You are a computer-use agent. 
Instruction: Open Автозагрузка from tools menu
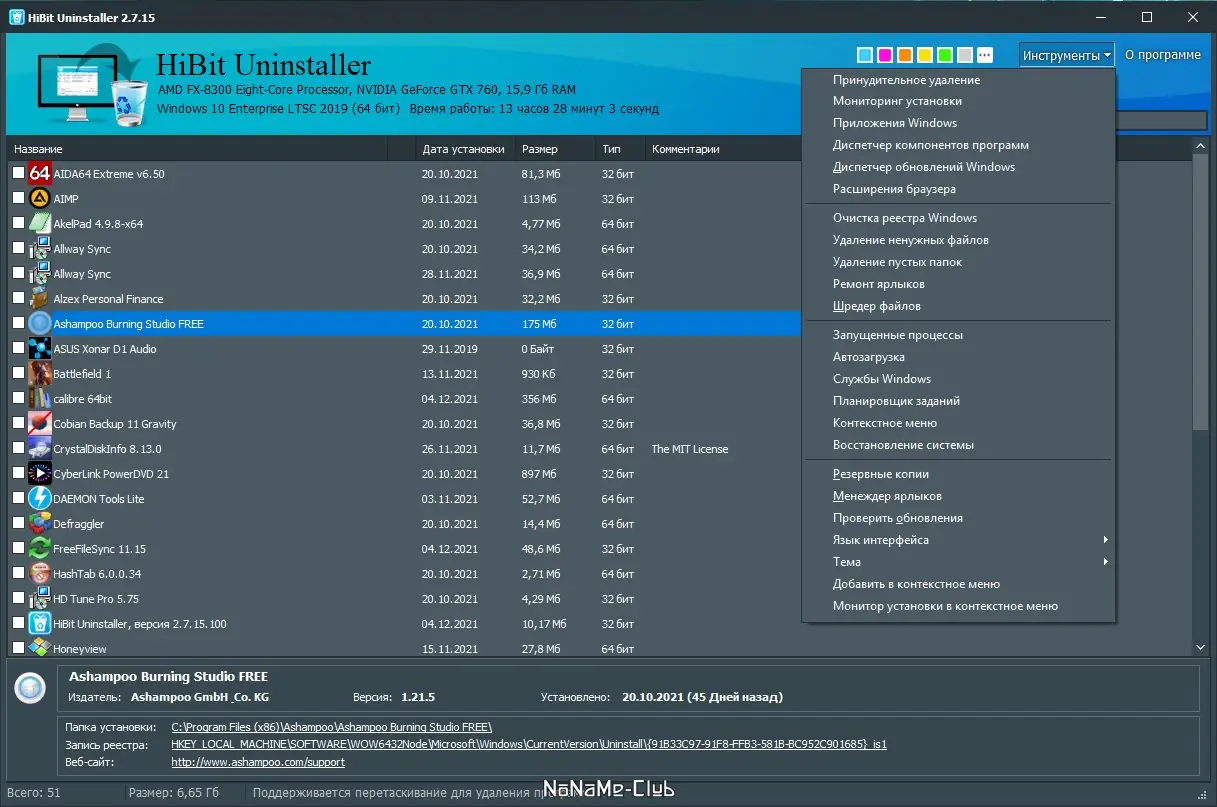pos(959,357)
